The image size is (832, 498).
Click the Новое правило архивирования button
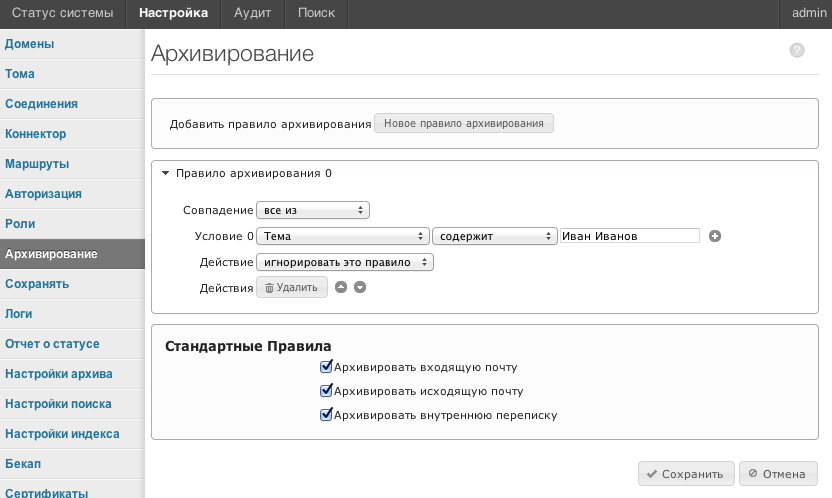pos(464,123)
